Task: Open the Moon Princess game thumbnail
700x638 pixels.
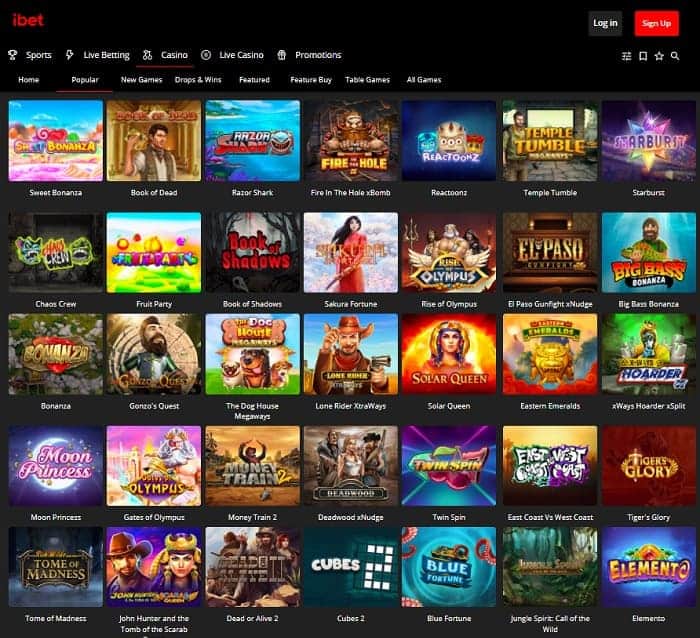Action: (56, 466)
